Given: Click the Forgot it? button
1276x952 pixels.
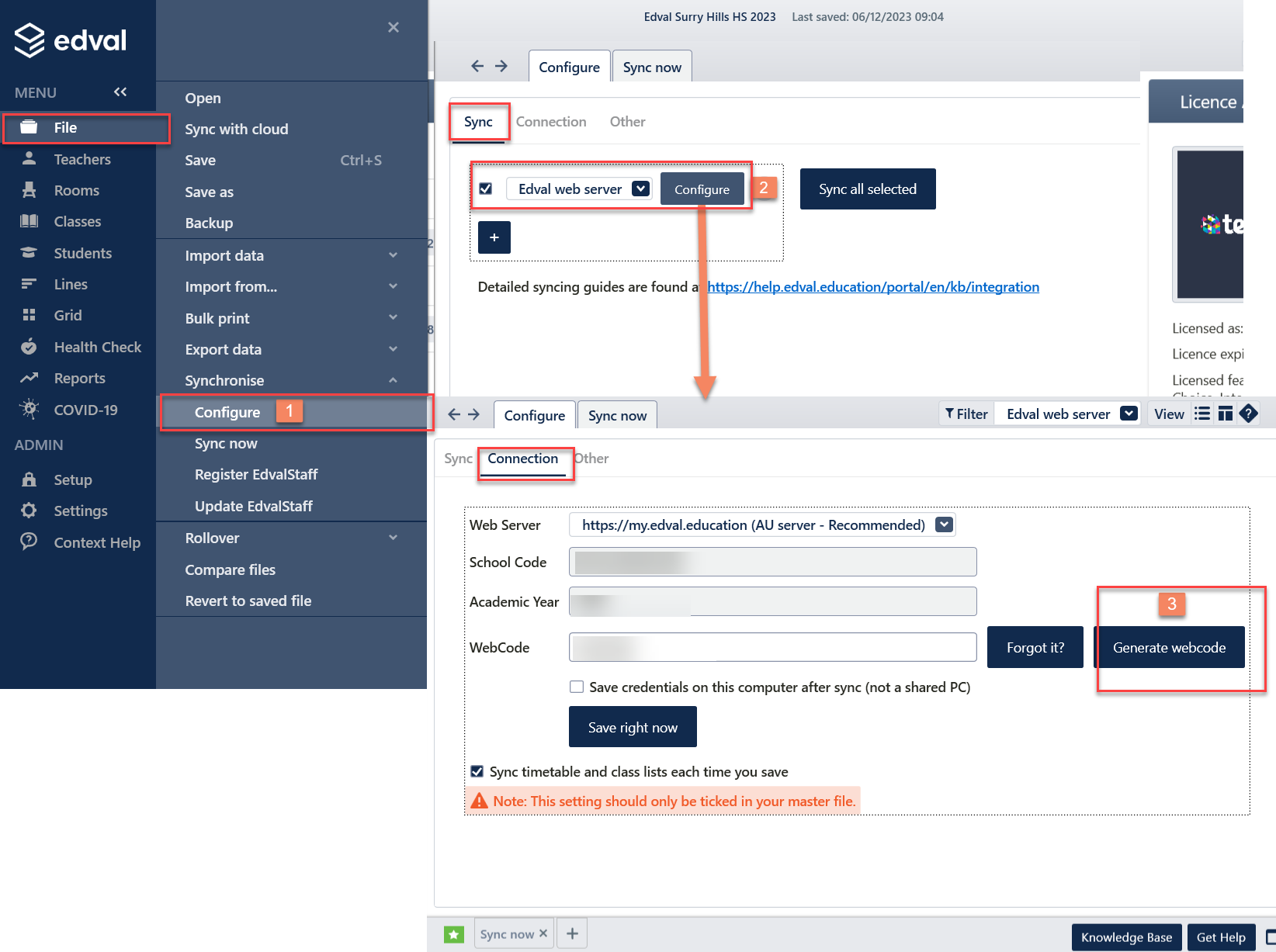Looking at the screenshot, I should (x=1035, y=647).
